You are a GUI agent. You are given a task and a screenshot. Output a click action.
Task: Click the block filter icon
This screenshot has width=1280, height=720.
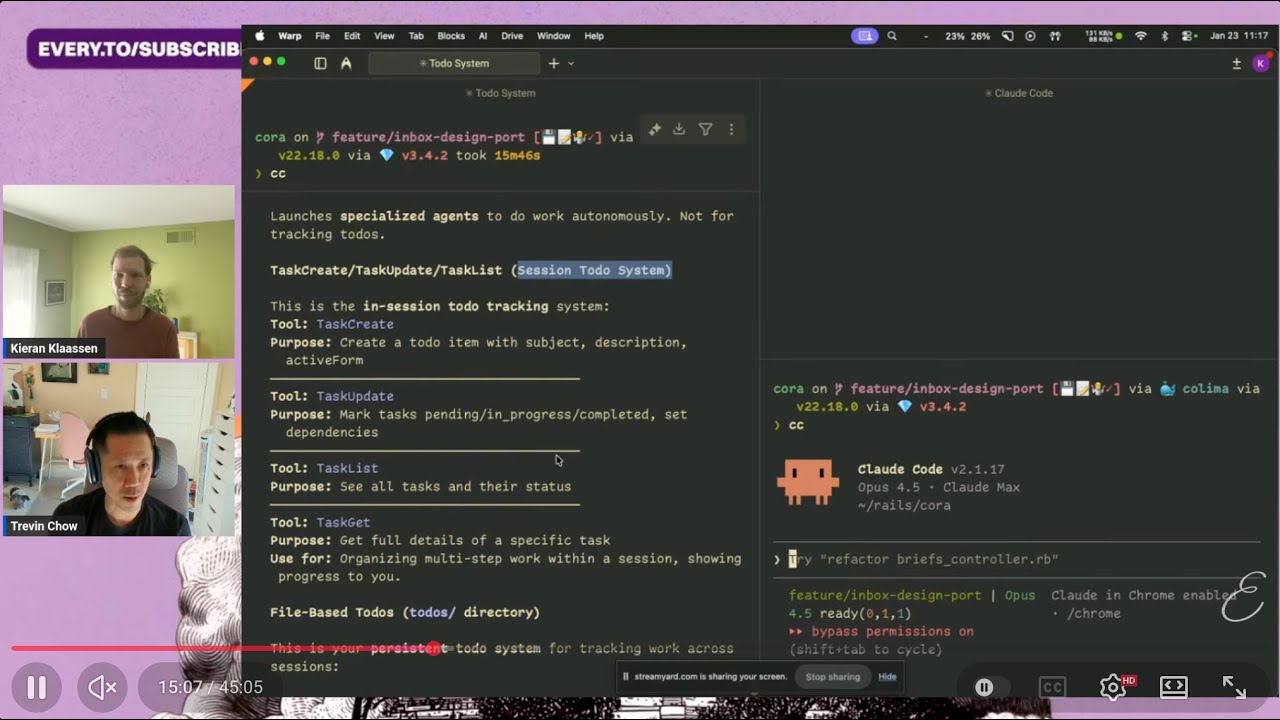point(705,129)
